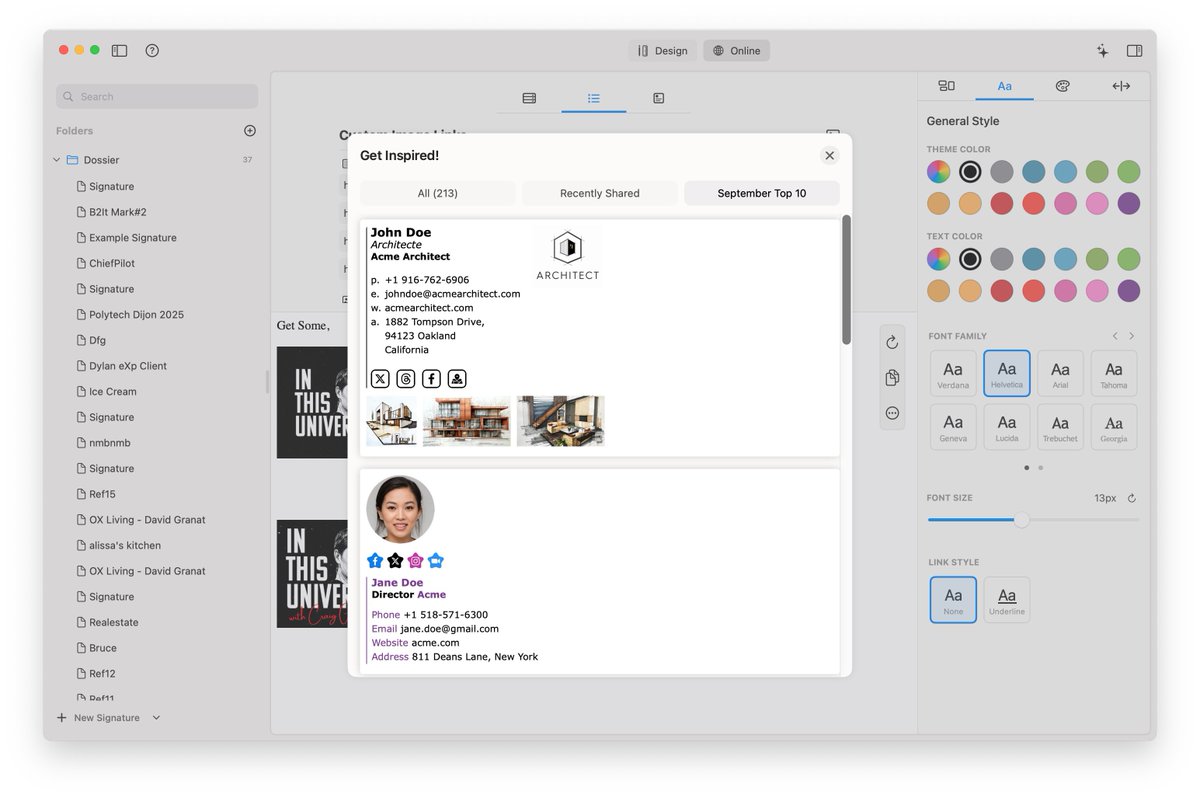This screenshot has width=1200, height=798.
Task: Open the spacing arrows inspector tab
Action: click(1121, 86)
